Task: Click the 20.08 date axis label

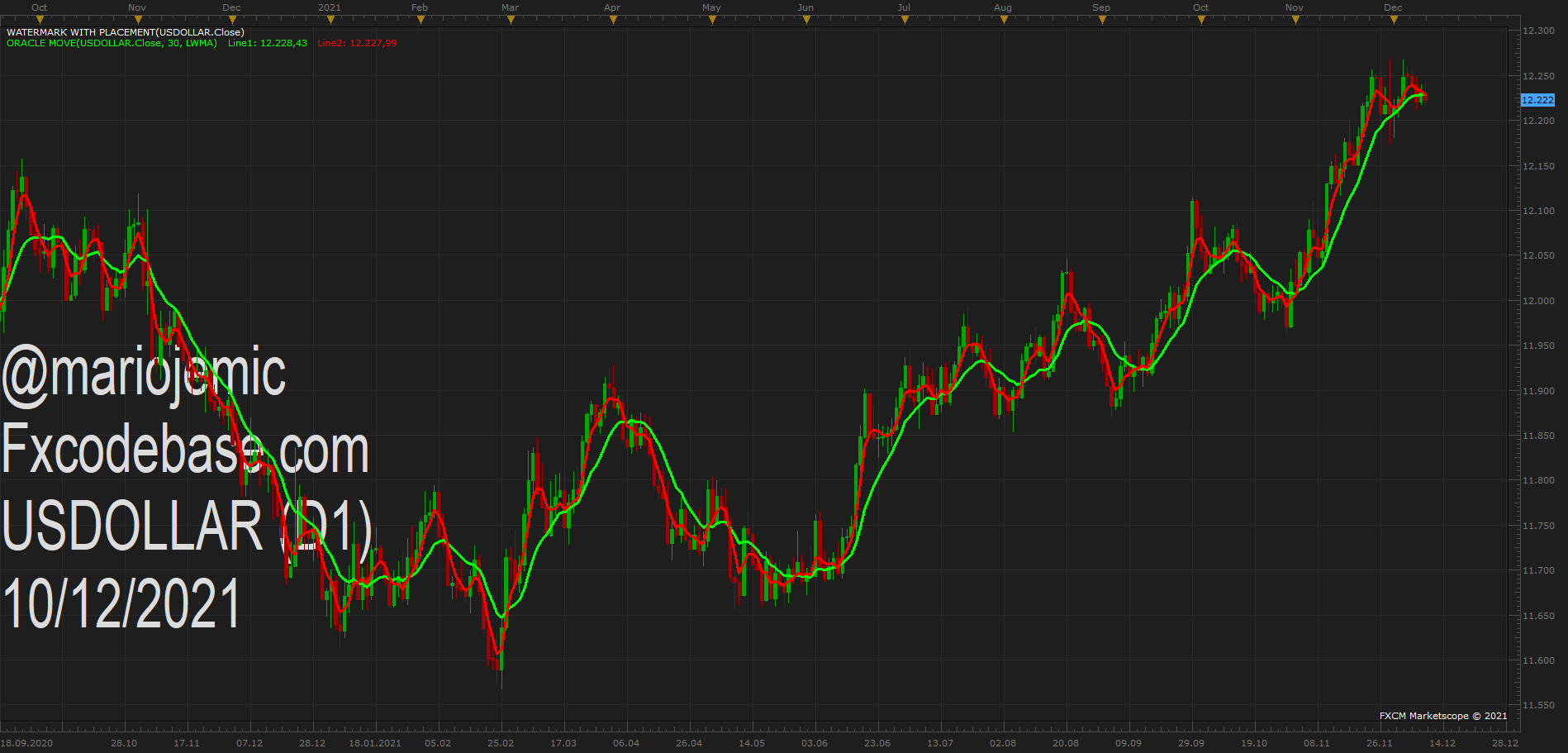Action: tap(1066, 743)
